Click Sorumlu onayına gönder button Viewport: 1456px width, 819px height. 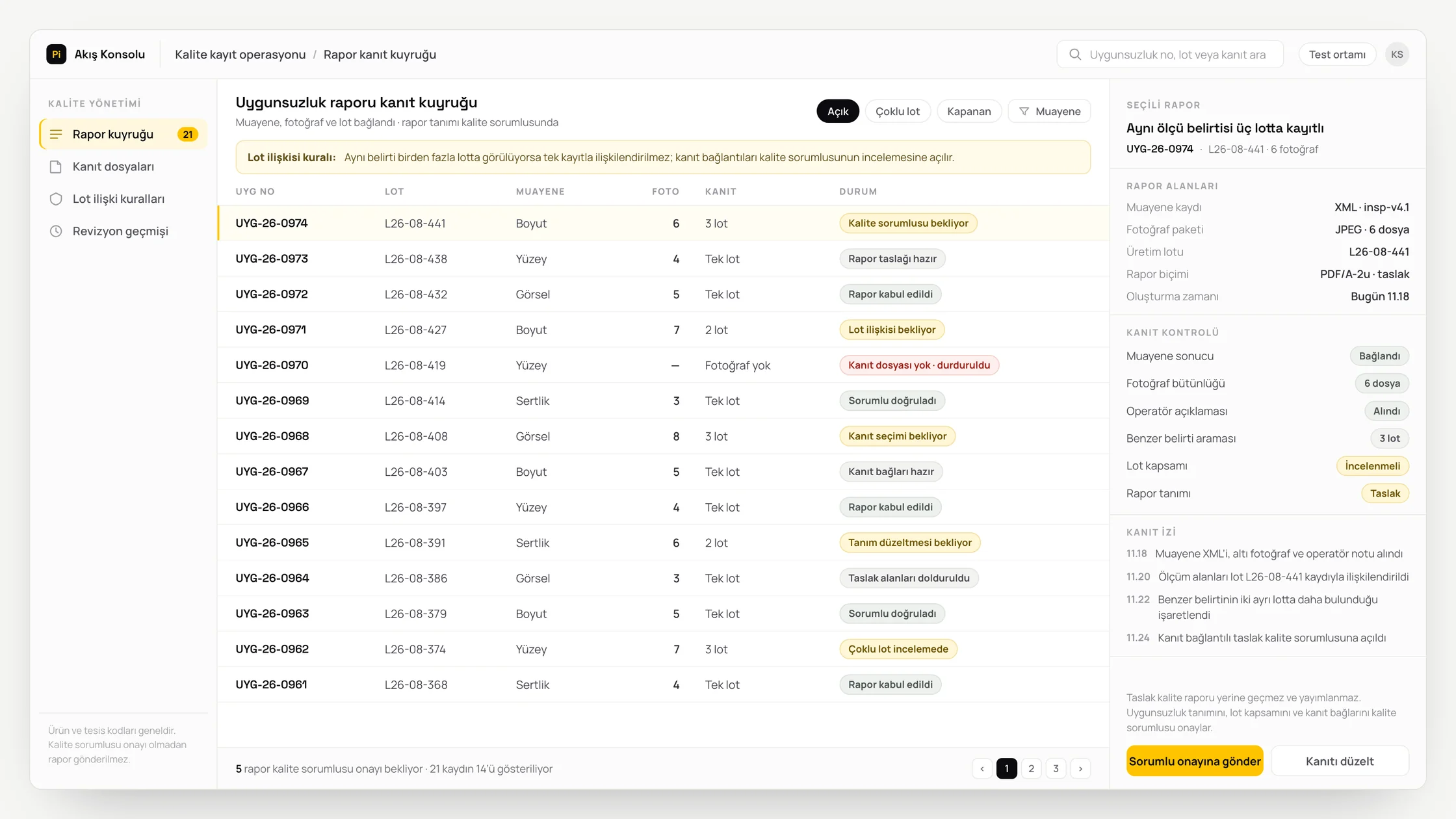tap(1195, 761)
